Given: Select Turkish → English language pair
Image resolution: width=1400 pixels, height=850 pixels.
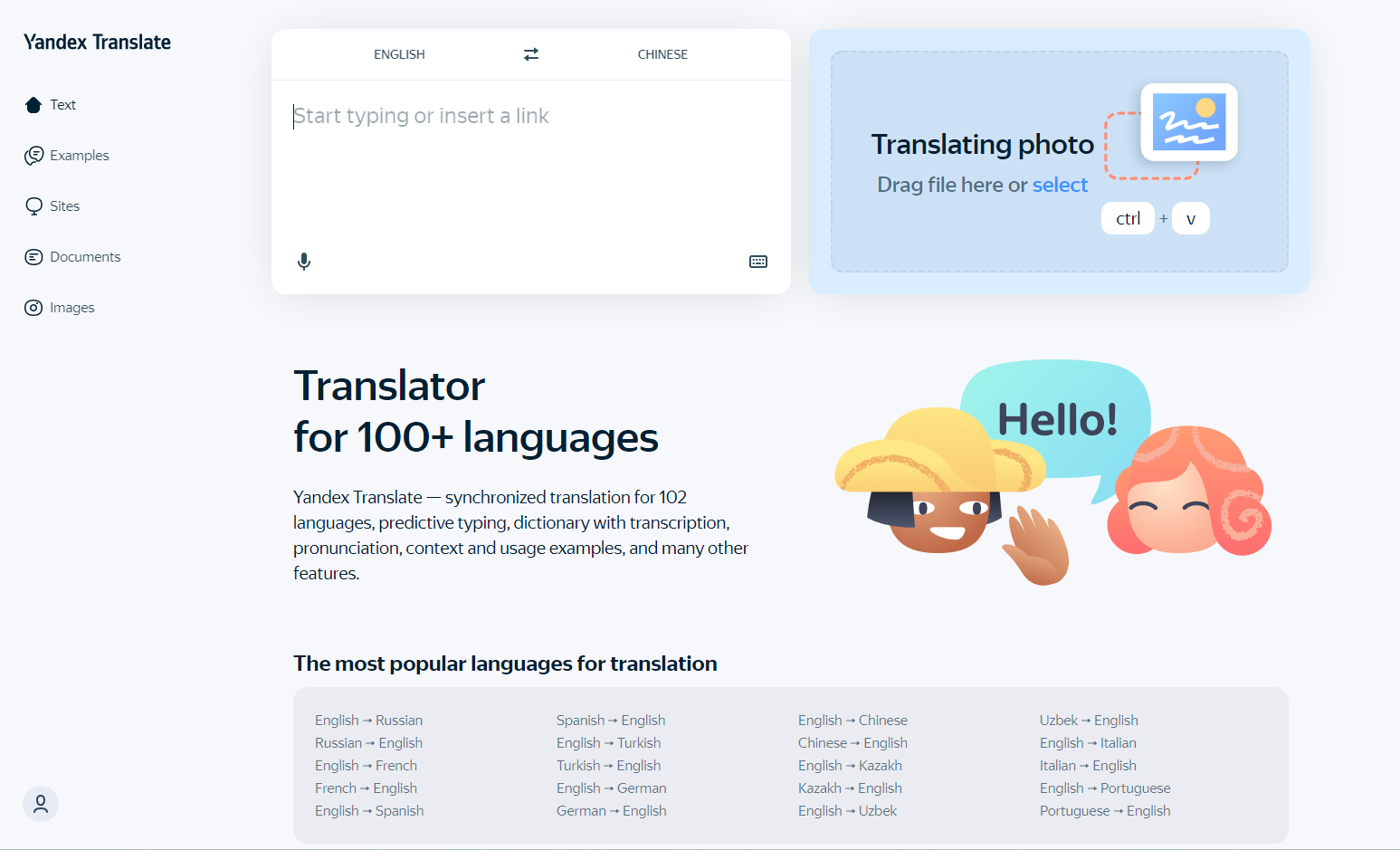Looking at the screenshot, I should (x=608, y=766).
